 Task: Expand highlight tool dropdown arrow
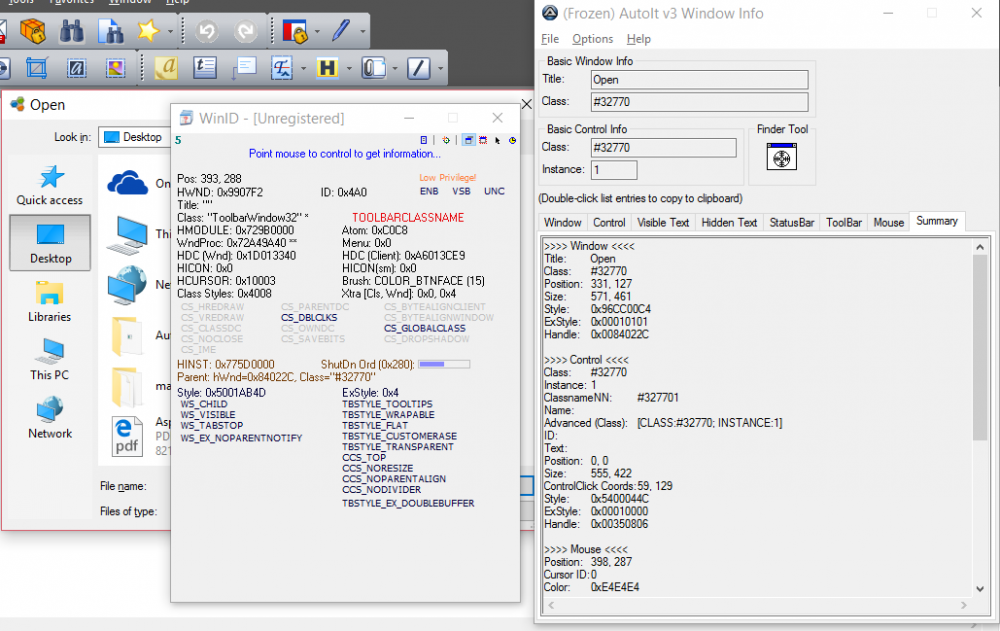click(x=349, y=68)
